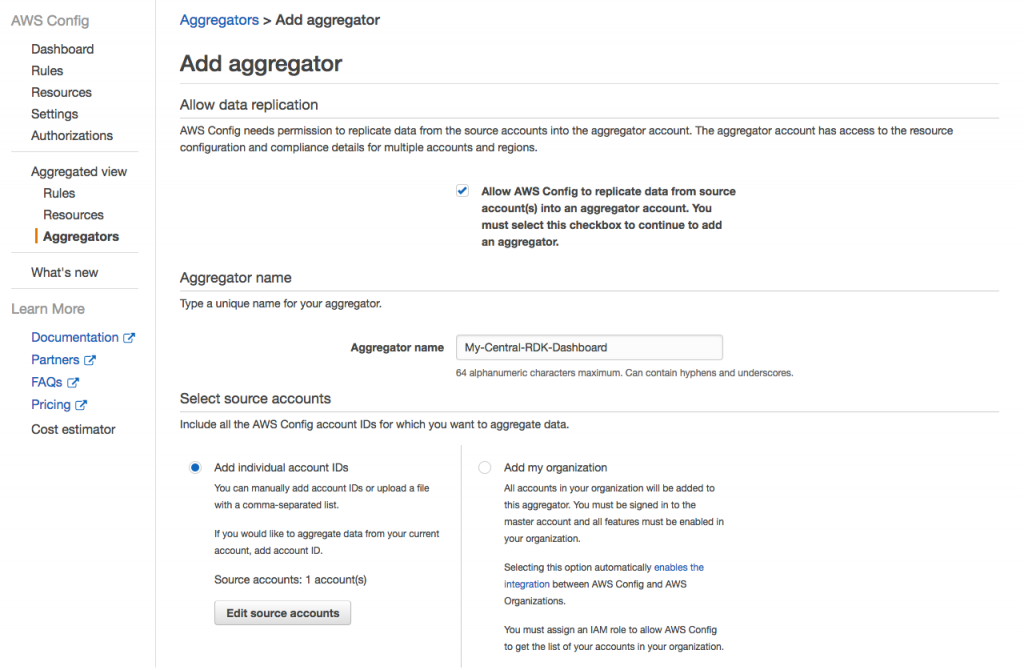The image size is (1024, 670).
Task: Click external link icon beside Partners
Action: 90,360
